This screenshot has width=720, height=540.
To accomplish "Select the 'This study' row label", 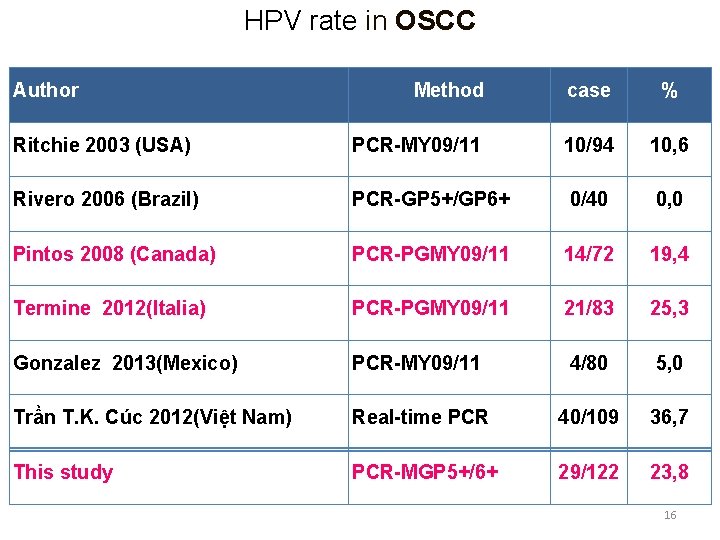I will tap(63, 472).
